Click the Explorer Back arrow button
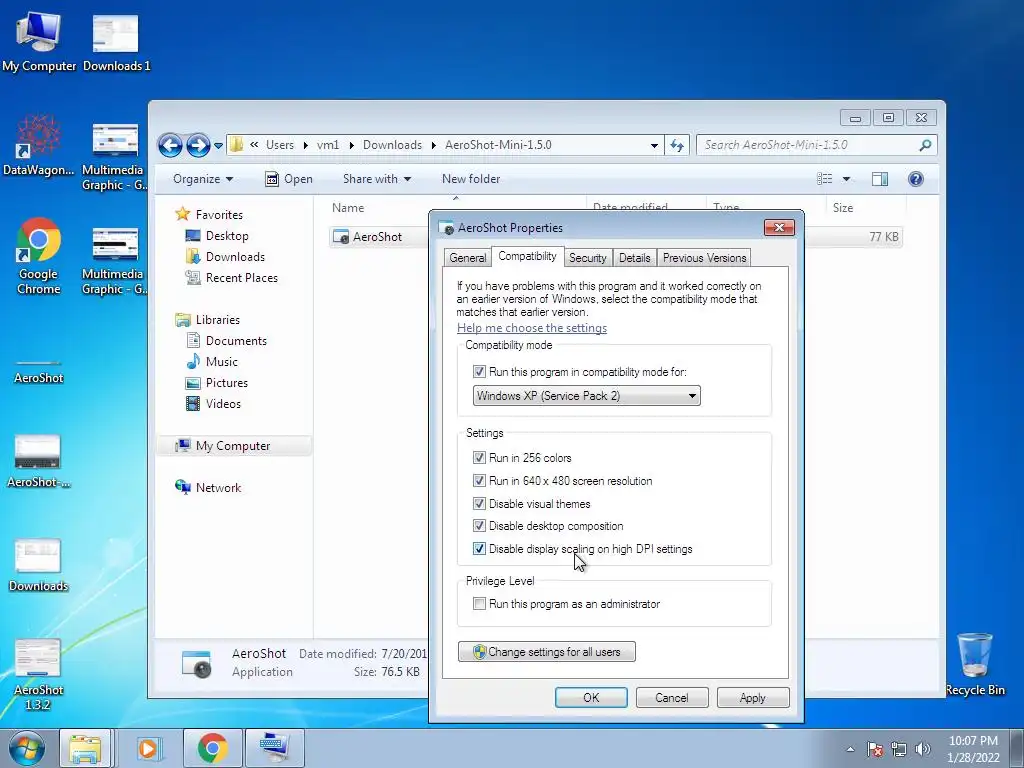1024x768 pixels. pyautogui.click(x=170, y=145)
